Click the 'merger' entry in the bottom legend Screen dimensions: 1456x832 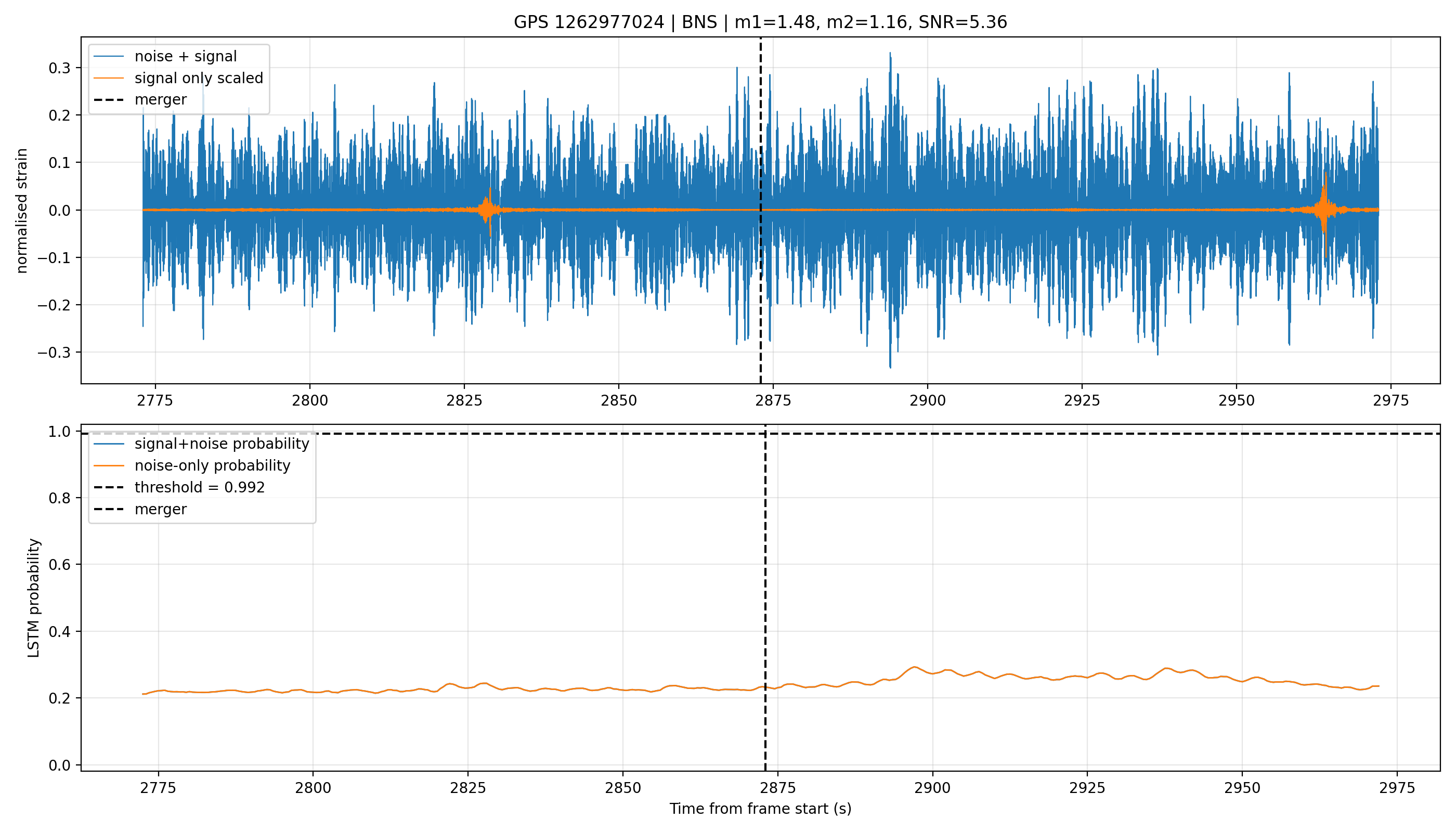click(140, 509)
